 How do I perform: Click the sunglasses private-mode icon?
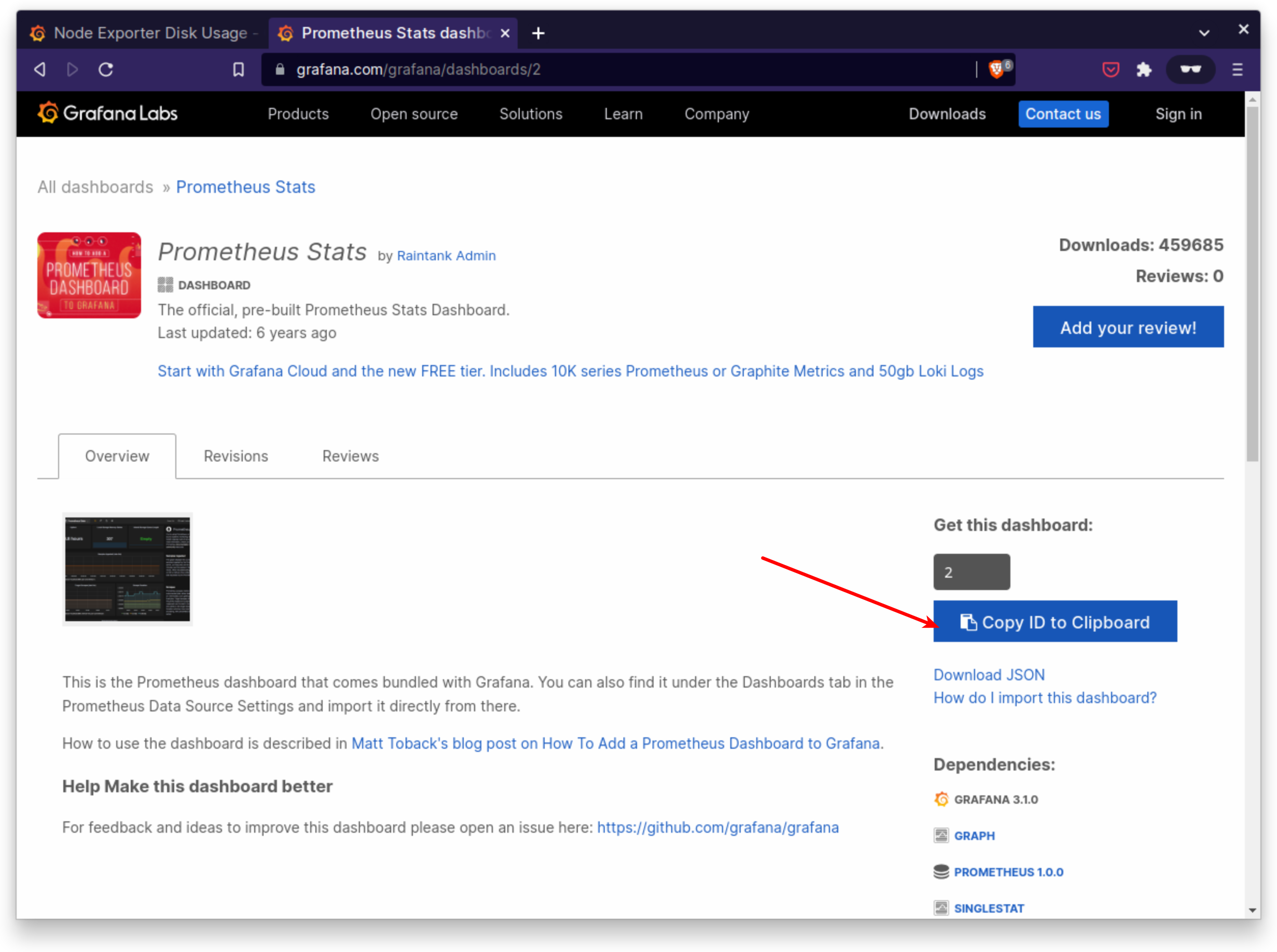(1190, 69)
